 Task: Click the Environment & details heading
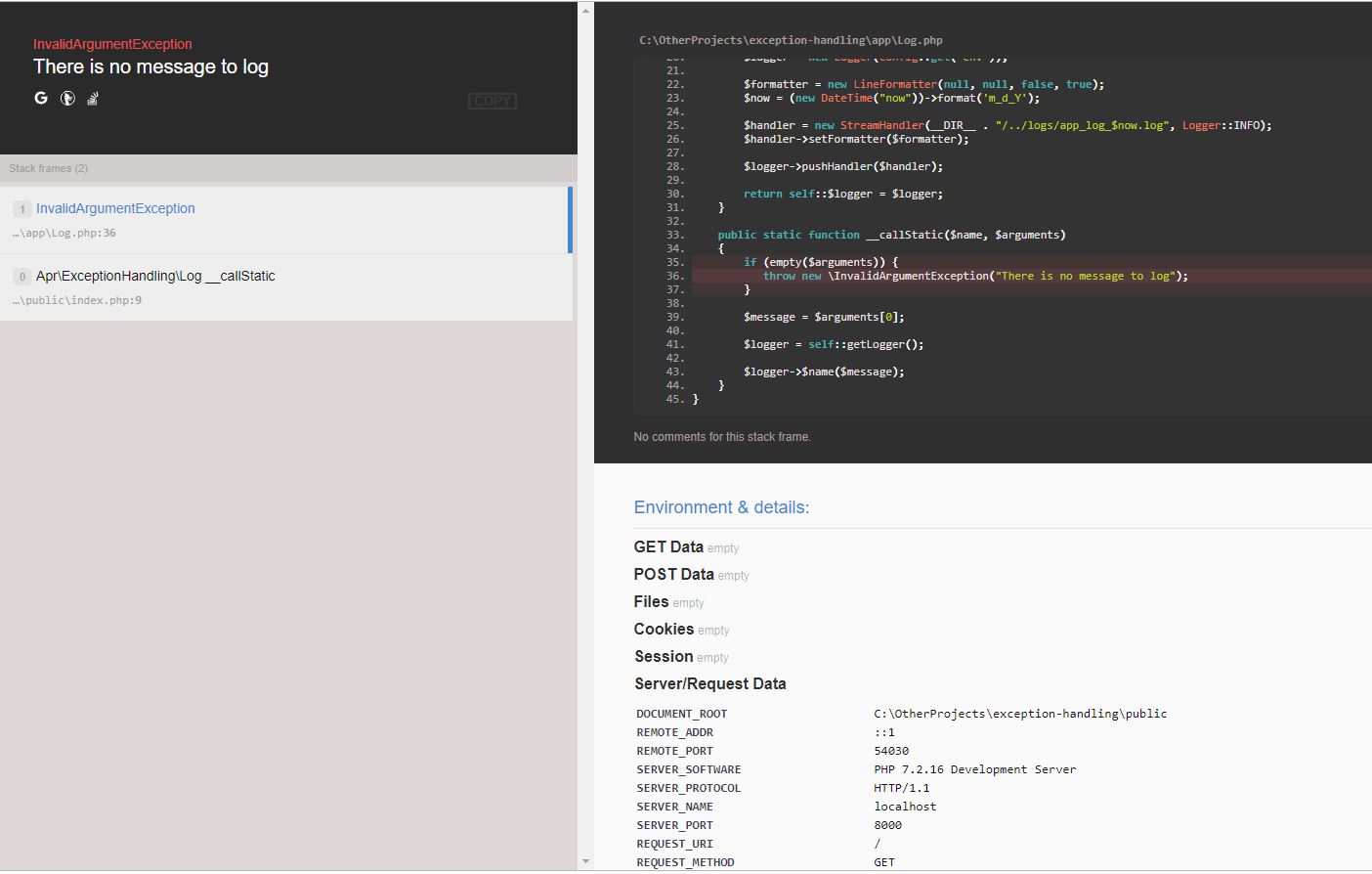tap(721, 506)
